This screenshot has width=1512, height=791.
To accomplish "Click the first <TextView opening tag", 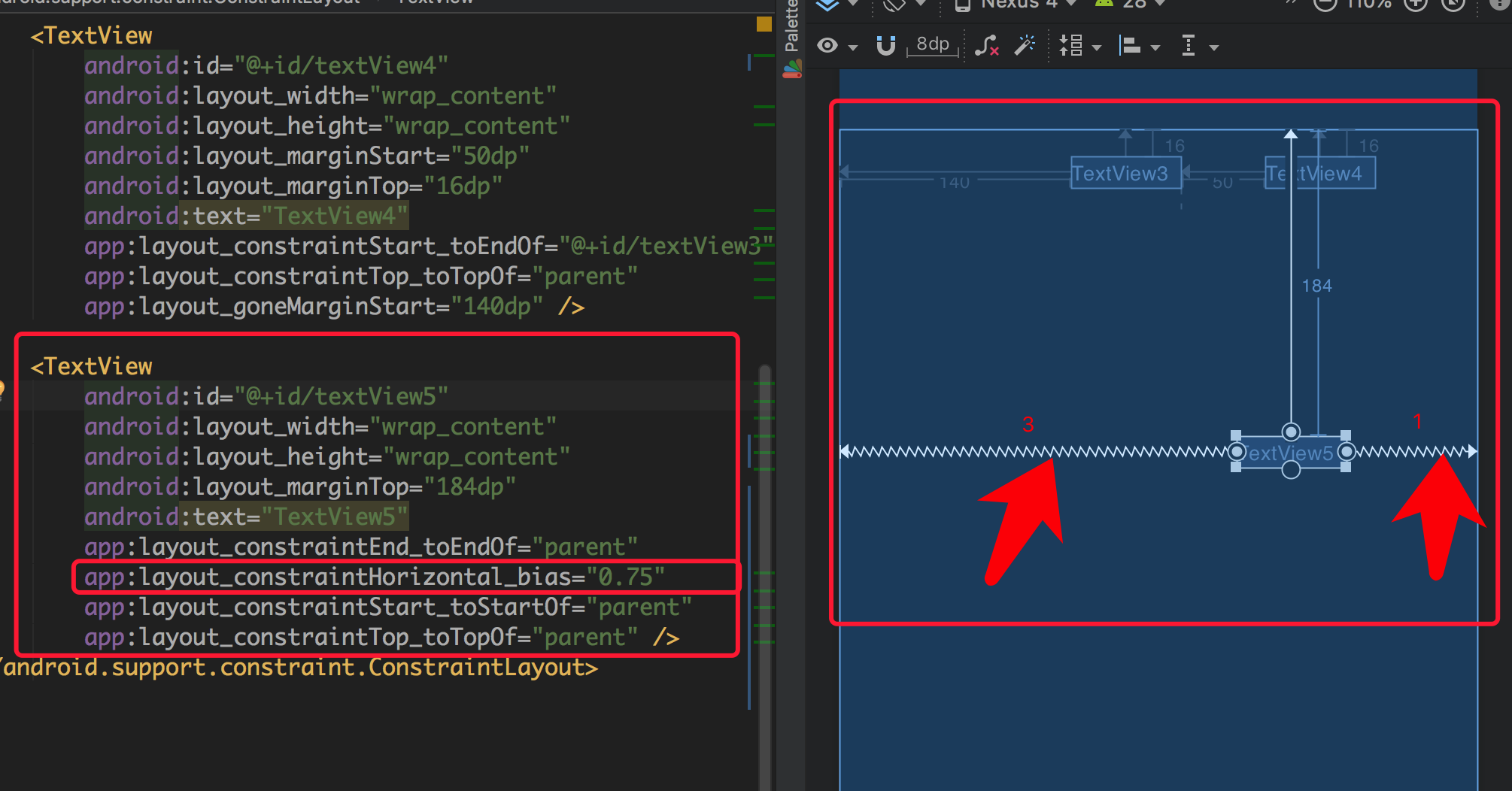I will tap(91, 35).
